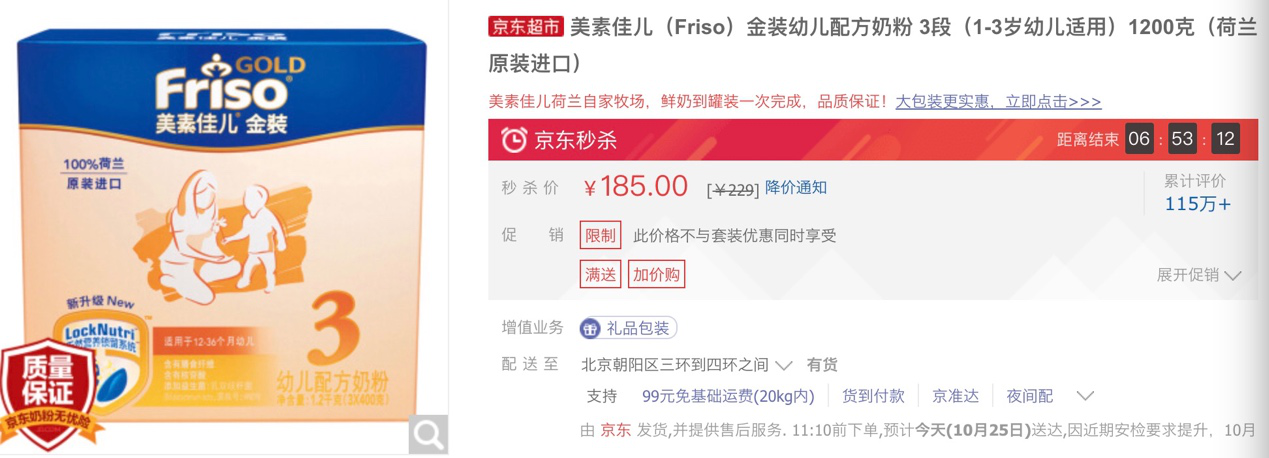
Task: Click the 降价通知 link
Action: [796, 188]
